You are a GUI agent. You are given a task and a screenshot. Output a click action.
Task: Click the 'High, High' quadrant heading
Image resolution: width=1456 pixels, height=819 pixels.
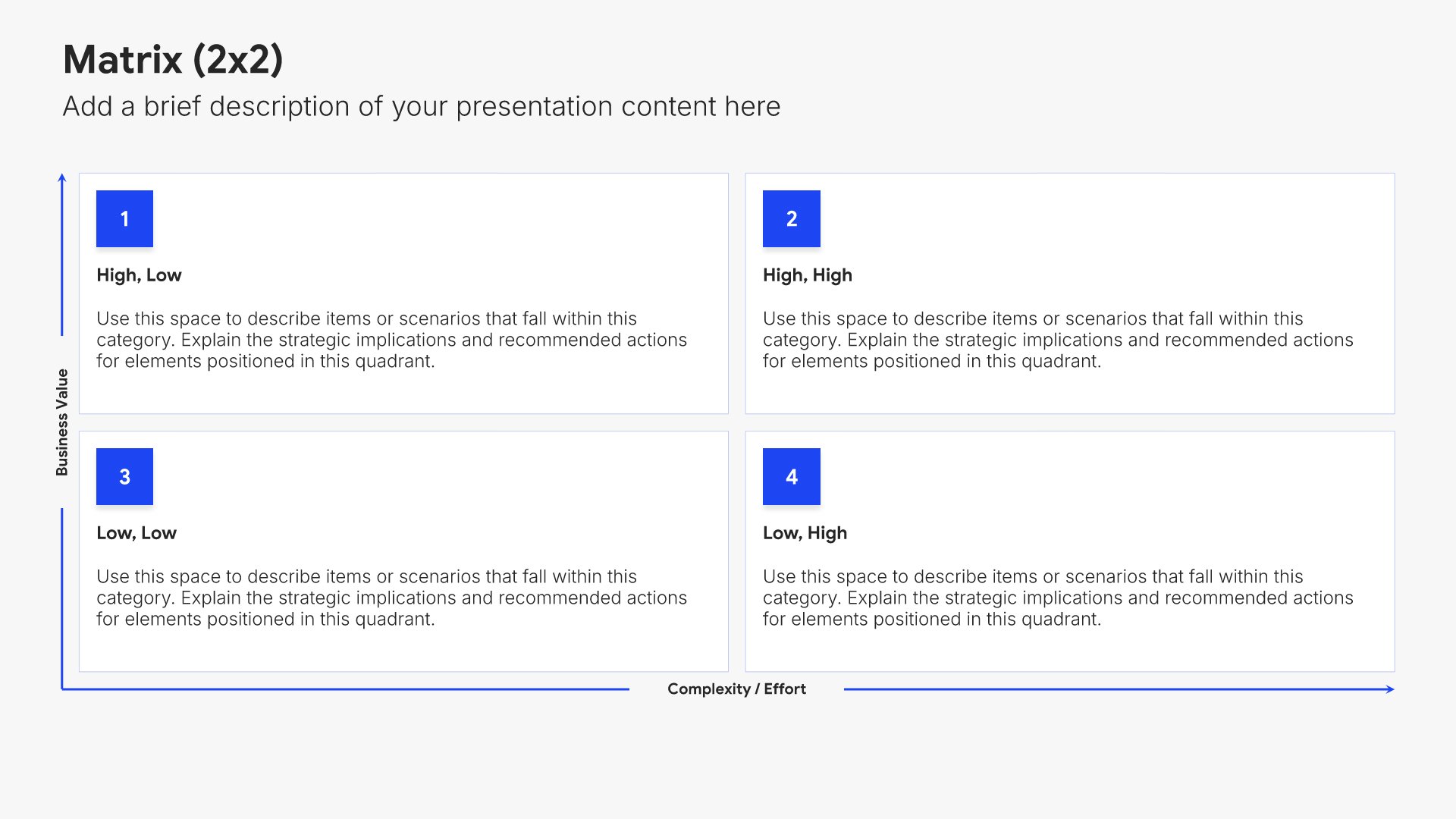click(808, 275)
